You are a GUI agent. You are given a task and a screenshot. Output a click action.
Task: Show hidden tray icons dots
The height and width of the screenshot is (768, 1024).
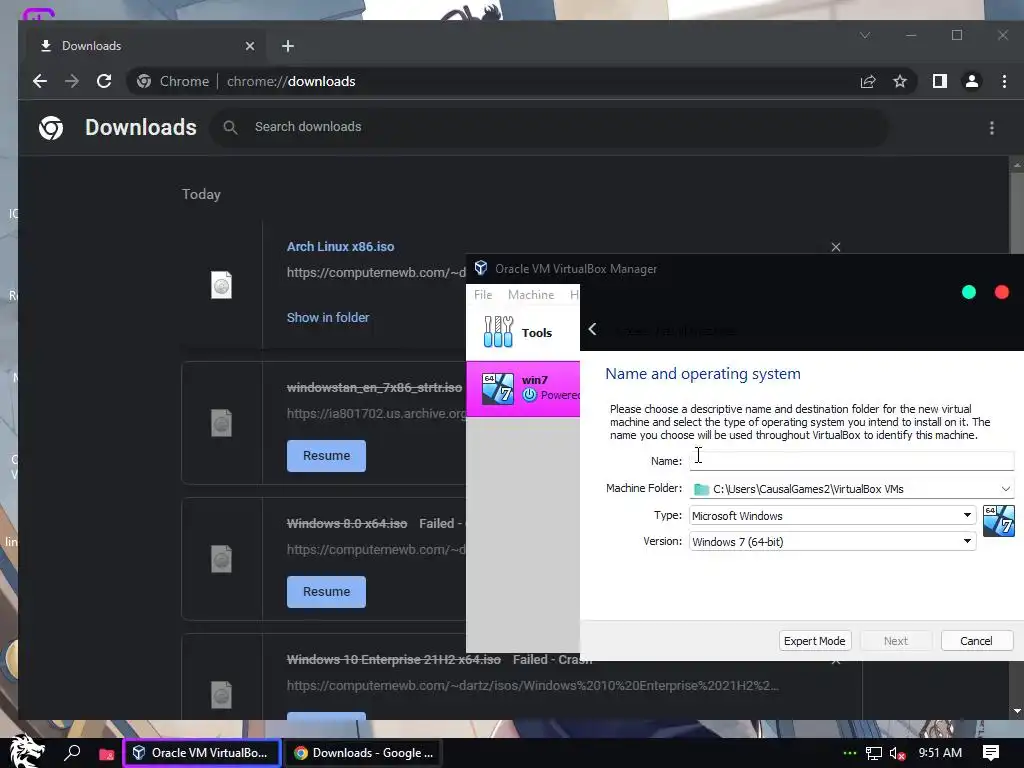[x=849, y=753]
